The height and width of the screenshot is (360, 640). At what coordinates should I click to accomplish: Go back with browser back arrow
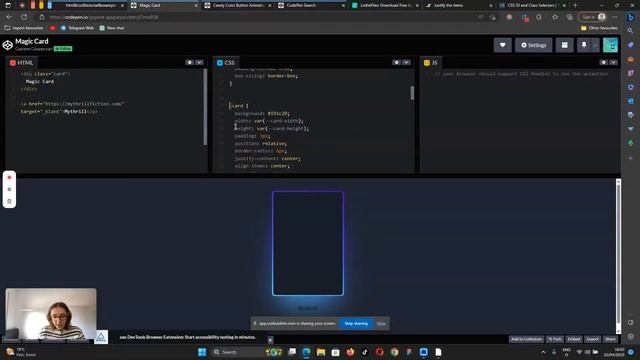coord(9,17)
